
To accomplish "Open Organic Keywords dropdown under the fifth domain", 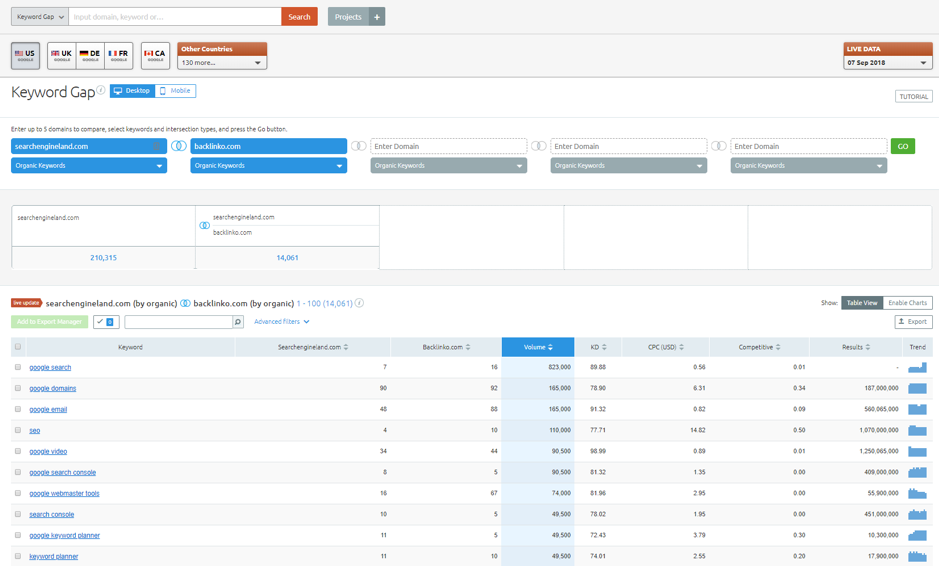I will click(808, 165).
